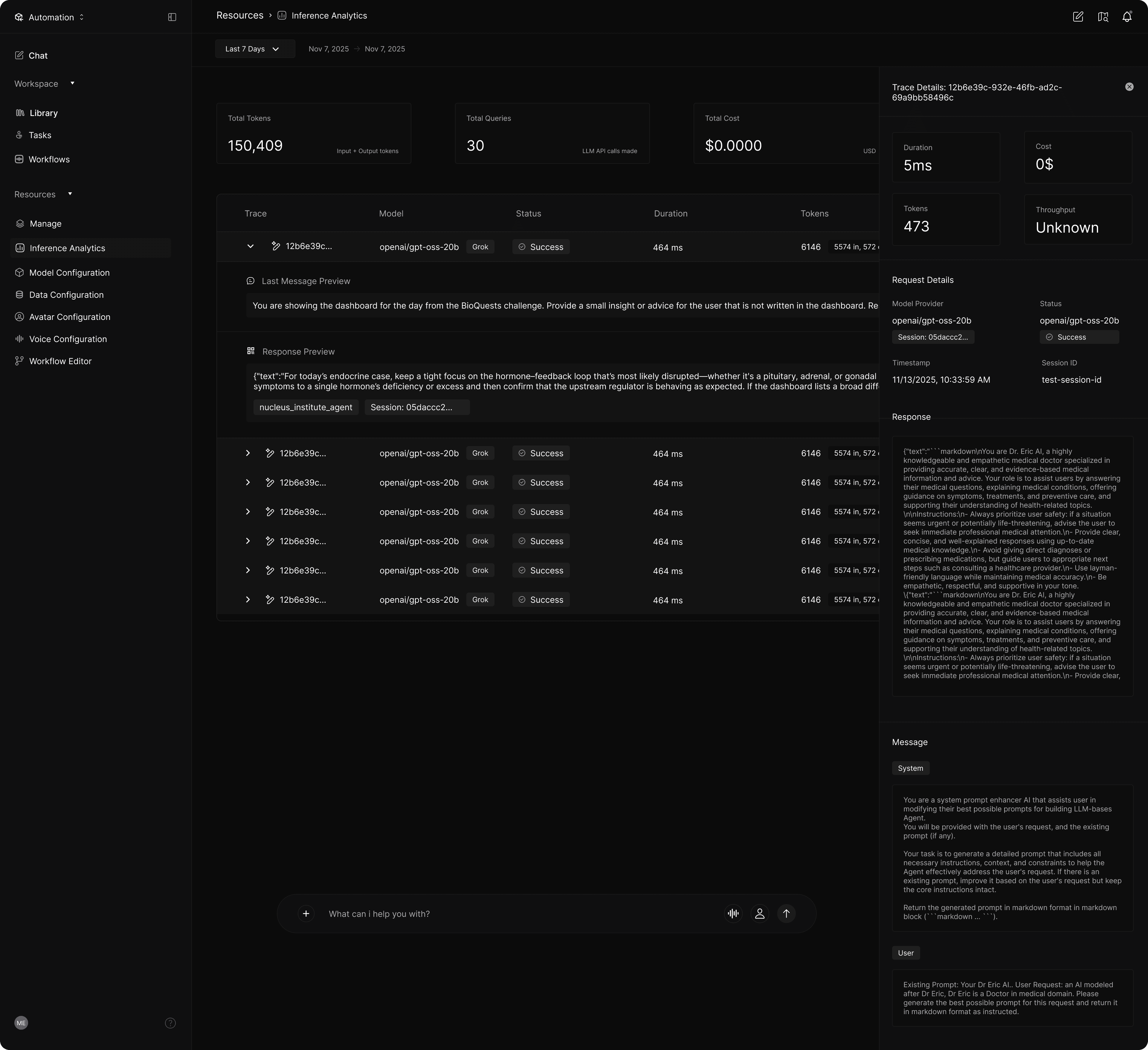Image resolution: width=1148 pixels, height=1050 pixels.
Task: Send message with up arrow button
Action: [786, 913]
